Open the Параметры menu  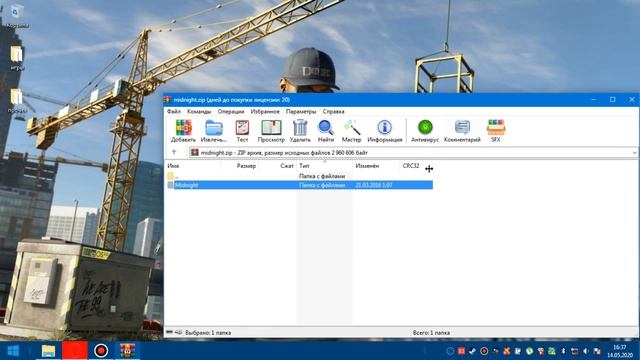(x=301, y=111)
